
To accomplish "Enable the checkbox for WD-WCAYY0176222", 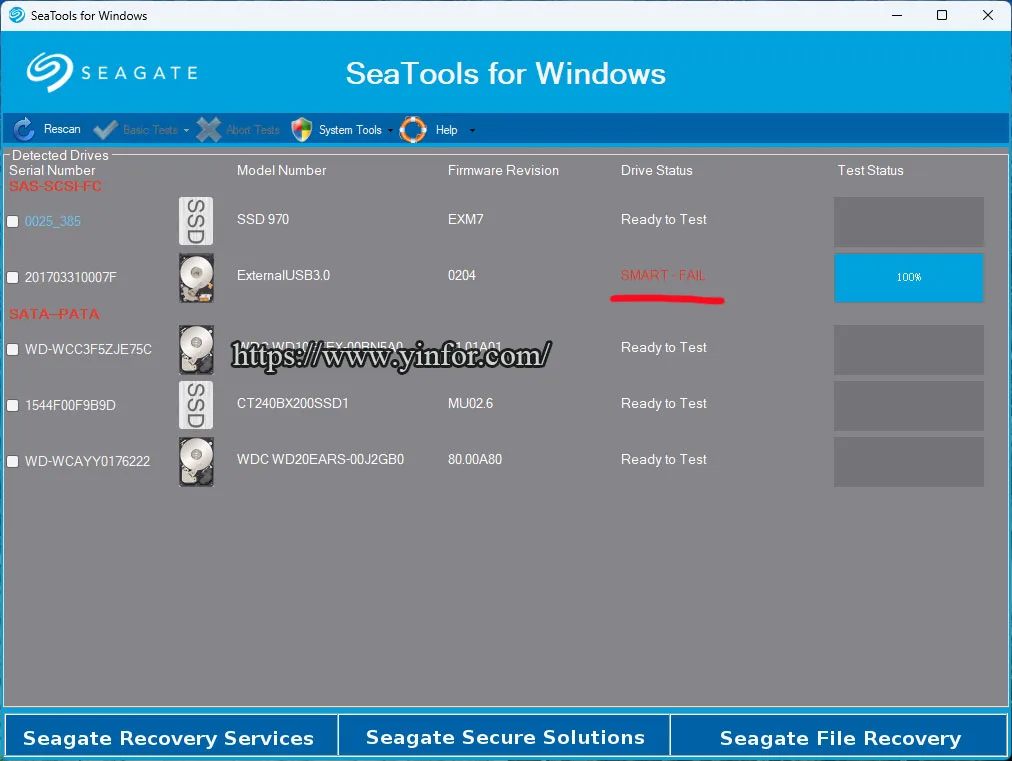I will pos(12,462).
